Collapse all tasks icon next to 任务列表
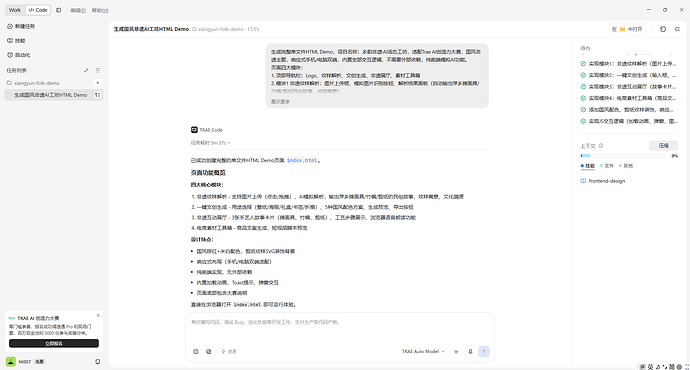This screenshot has height=370, width=690. point(86,70)
